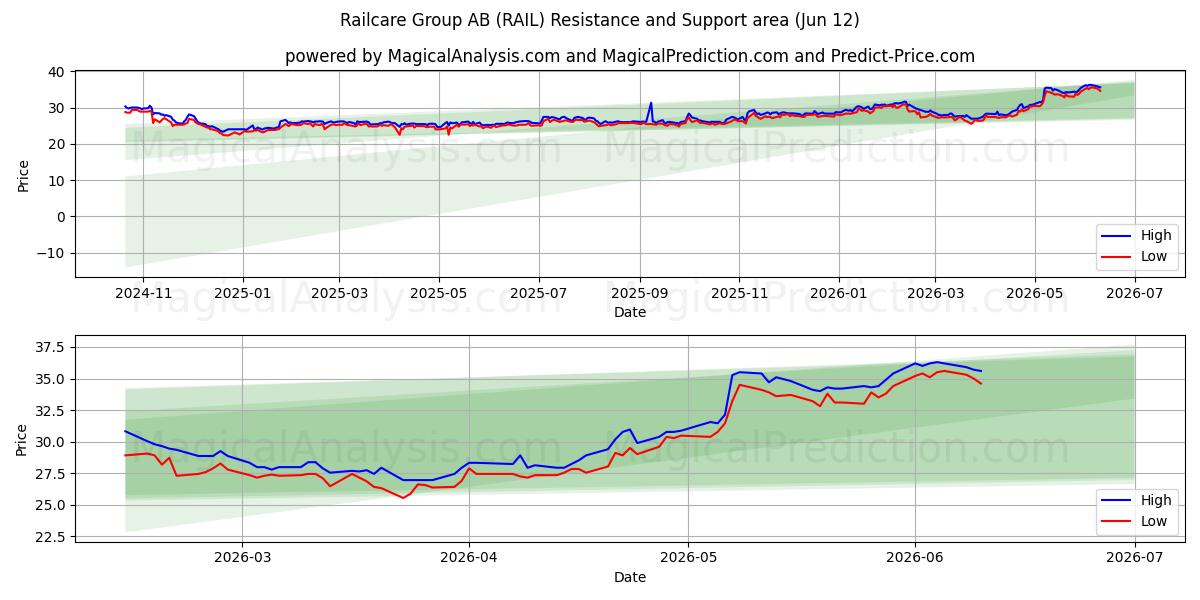Image resolution: width=1200 pixels, height=600 pixels.
Task: Click the top chart 'Date' axis label
Action: [630, 313]
